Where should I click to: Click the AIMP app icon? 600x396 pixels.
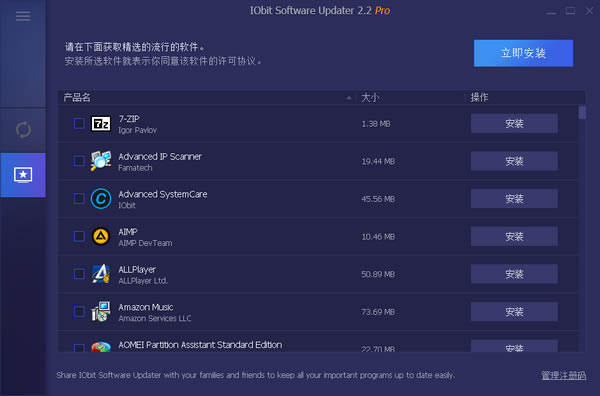point(101,236)
